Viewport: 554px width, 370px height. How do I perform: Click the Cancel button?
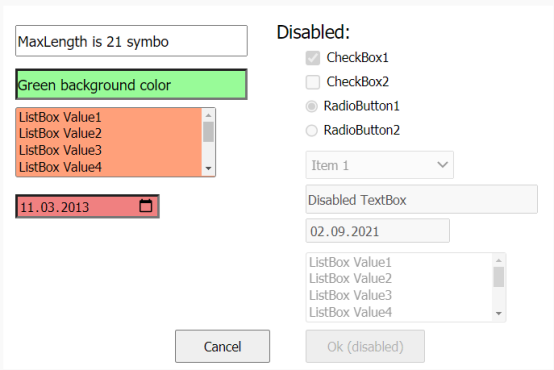pos(223,346)
